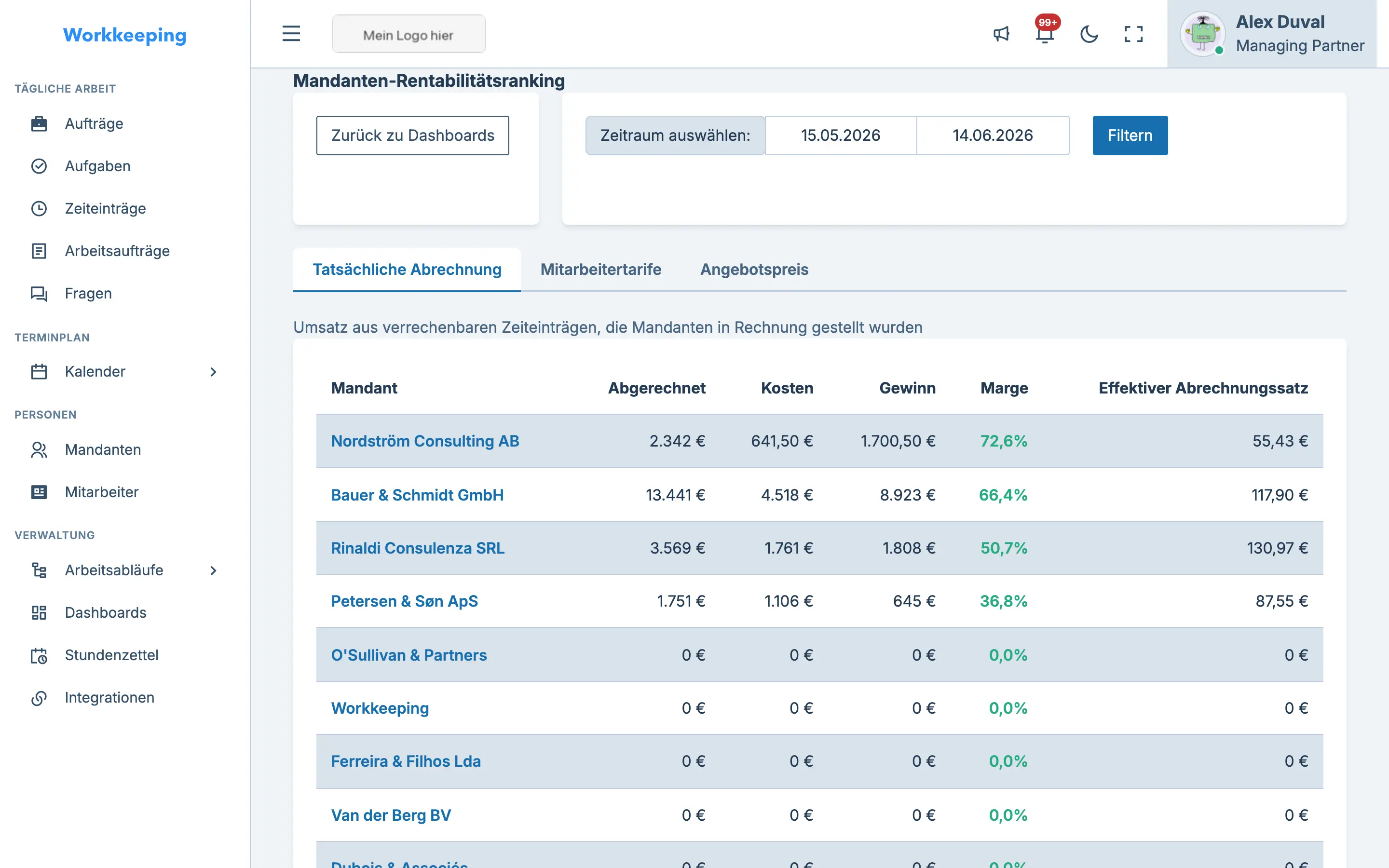This screenshot has width=1389, height=868.
Task: Open Rinaldi Consulenza SRL client link
Action: pos(418,548)
